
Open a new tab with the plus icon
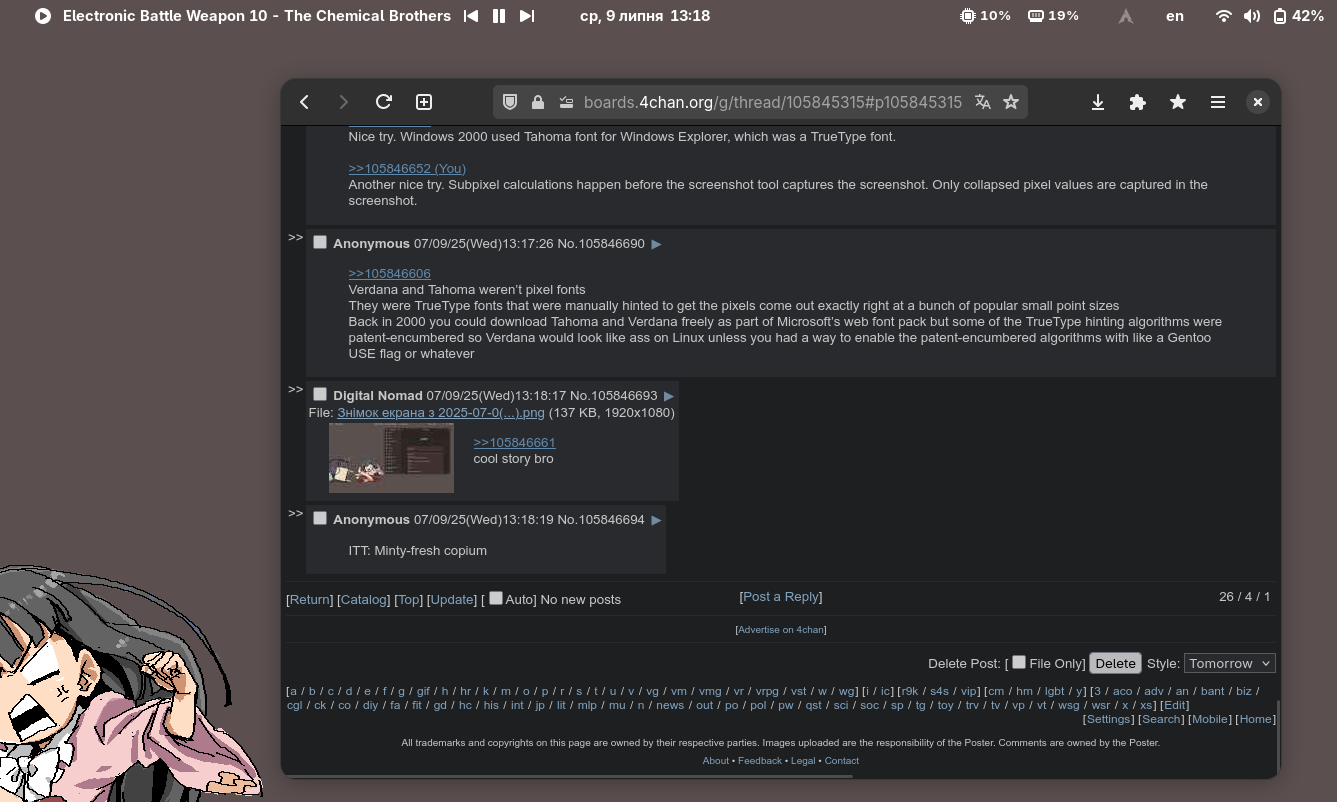coord(424,102)
